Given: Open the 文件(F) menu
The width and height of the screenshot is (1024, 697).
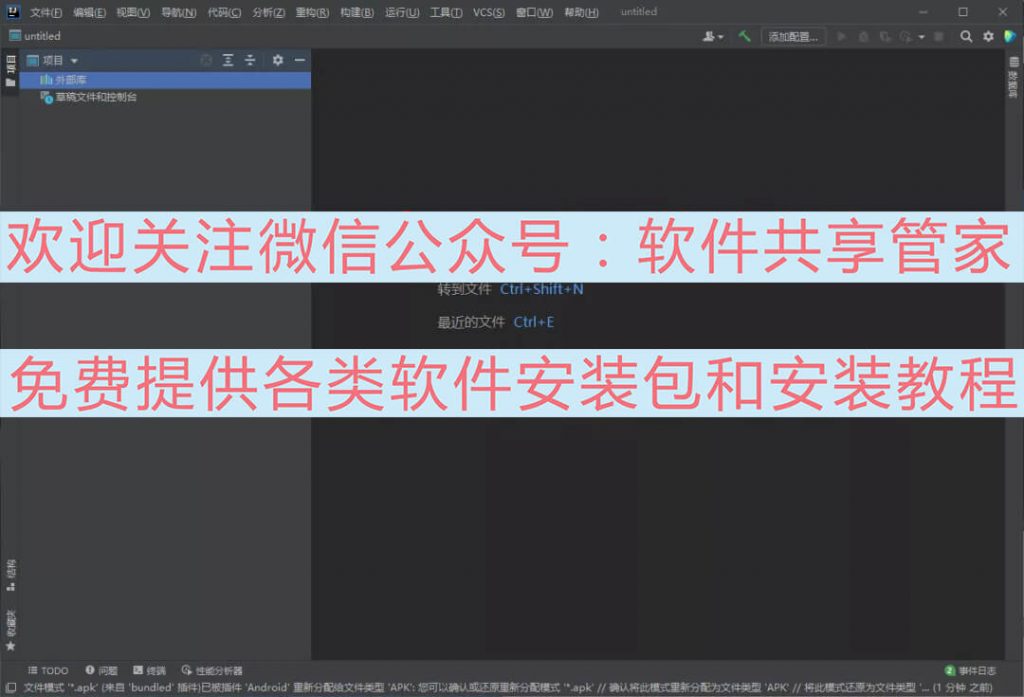Looking at the screenshot, I should point(46,12).
